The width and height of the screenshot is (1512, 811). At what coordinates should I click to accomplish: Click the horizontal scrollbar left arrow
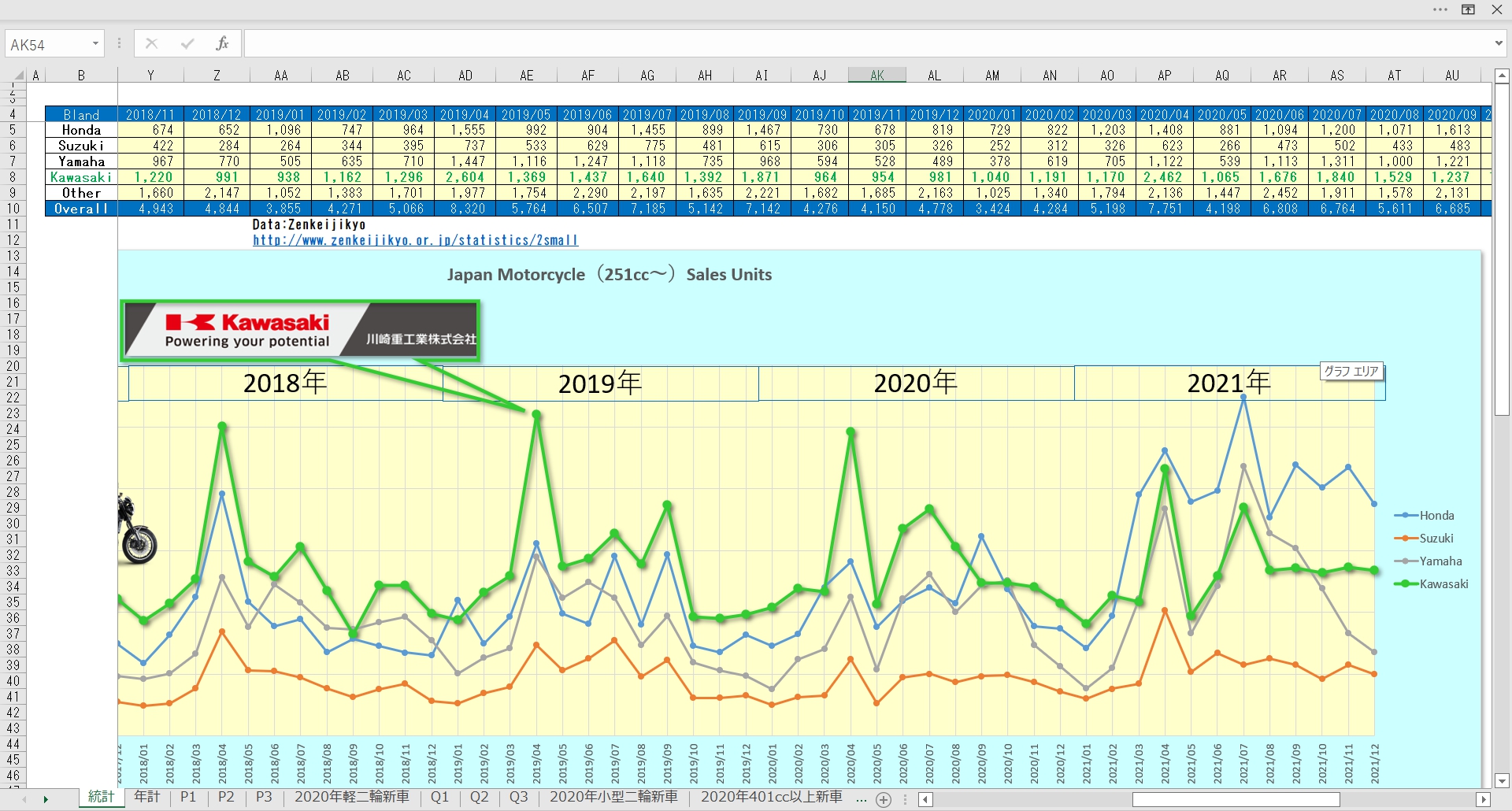[x=926, y=800]
